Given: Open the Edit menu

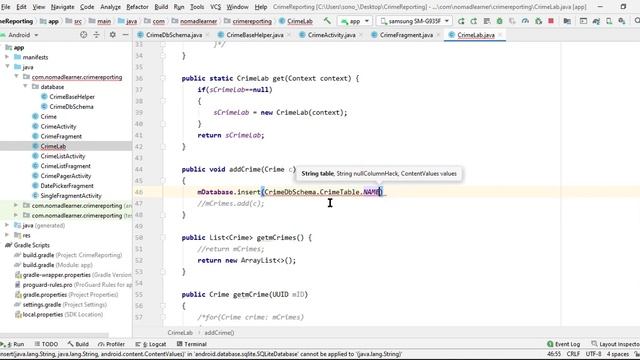Looking at the screenshot, I should [21, 7].
